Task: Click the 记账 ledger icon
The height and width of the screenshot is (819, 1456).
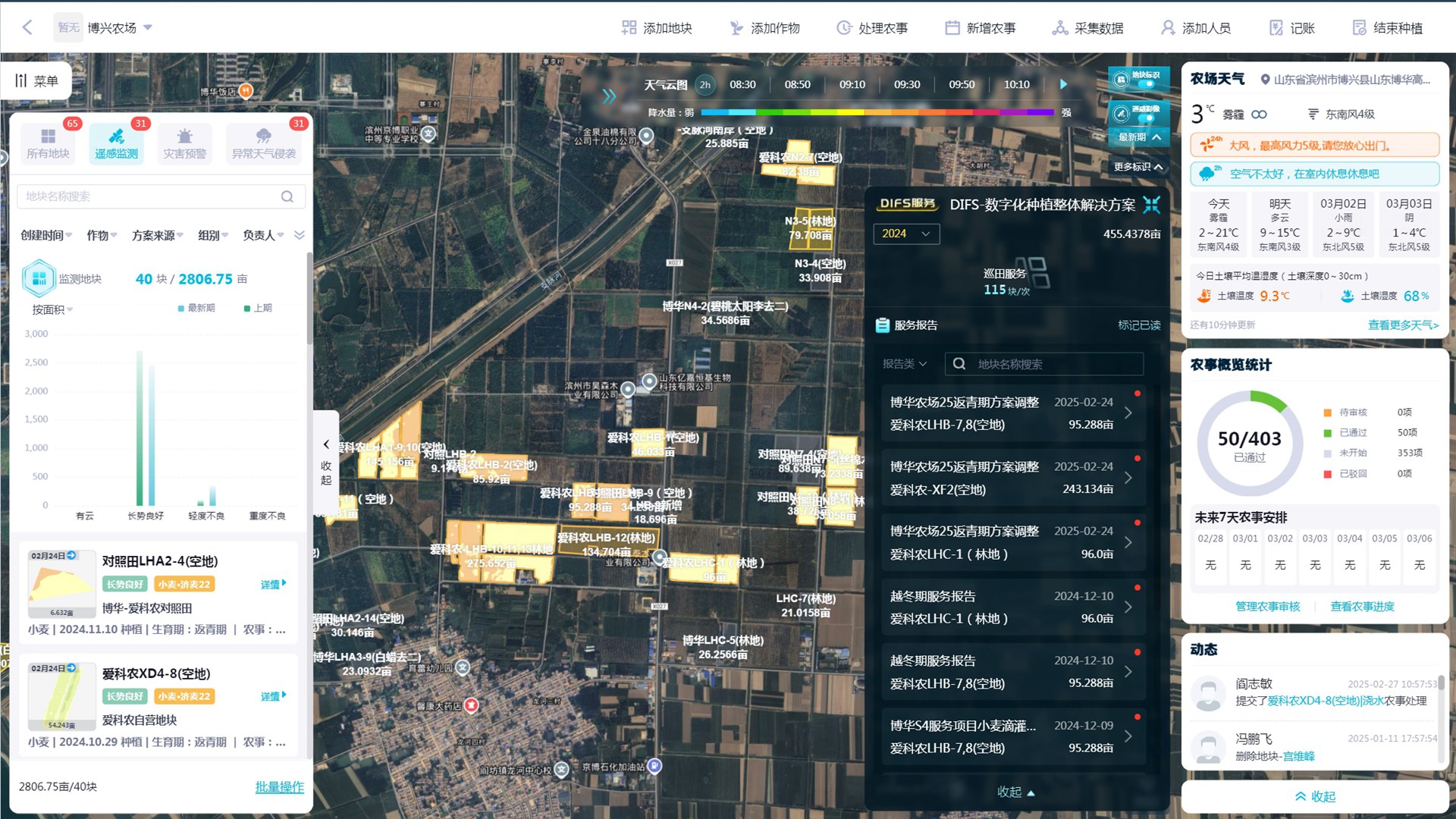Action: pos(1276,28)
